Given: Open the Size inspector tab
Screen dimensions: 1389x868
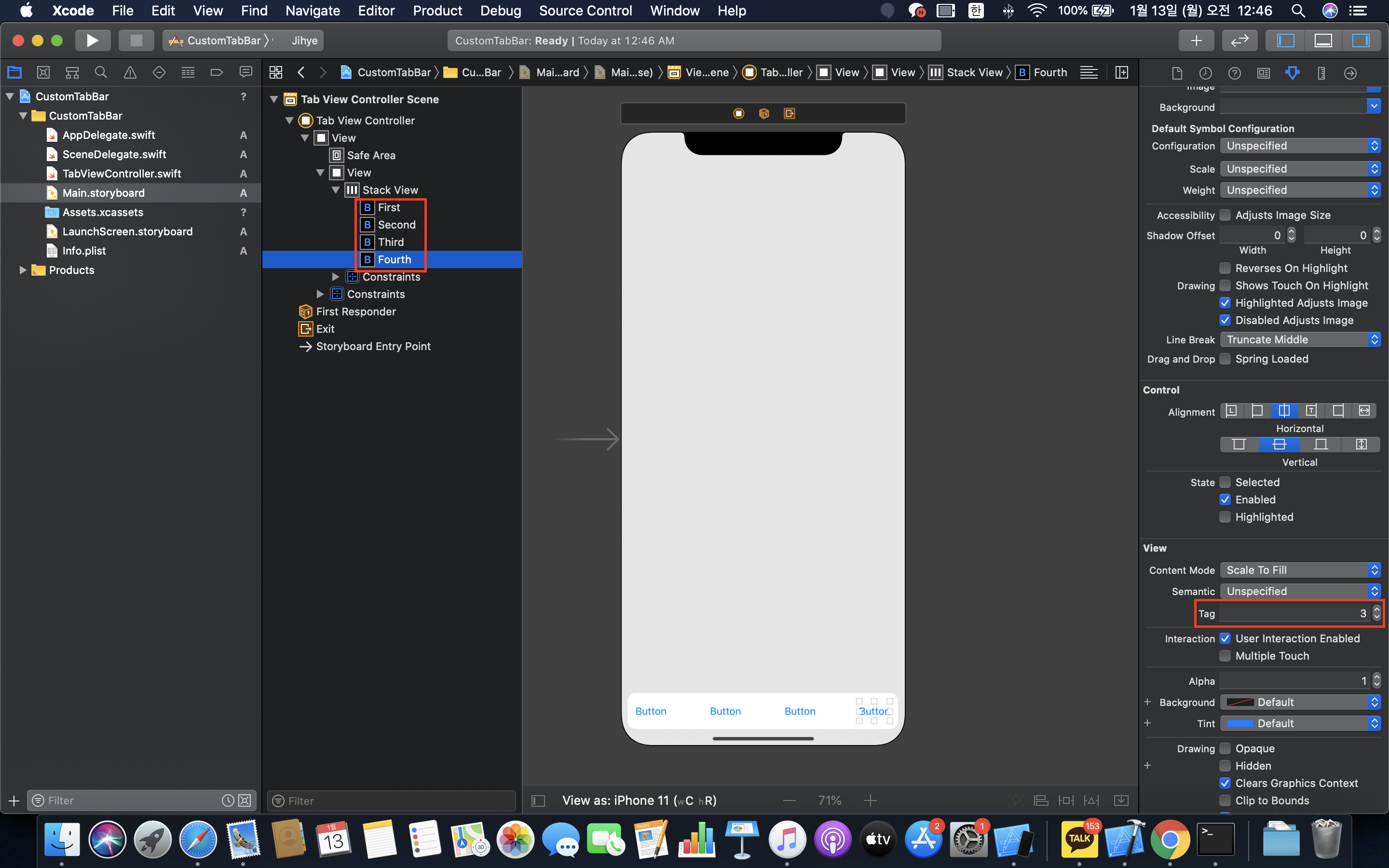Looking at the screenshot, I should tap(1321, 73).
